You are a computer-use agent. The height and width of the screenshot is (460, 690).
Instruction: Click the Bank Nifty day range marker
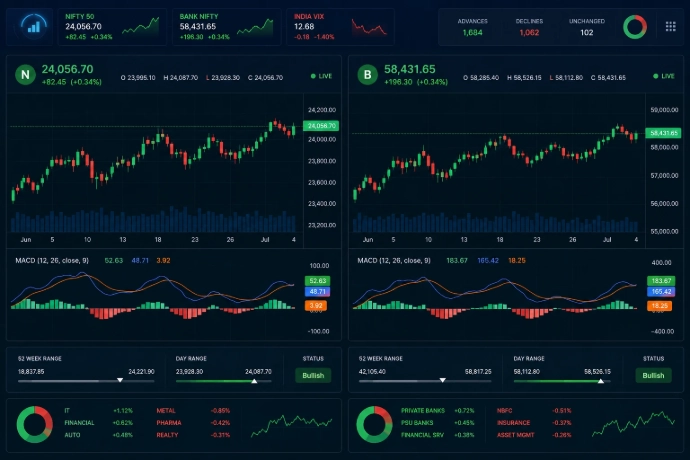[x=601, y=381]
